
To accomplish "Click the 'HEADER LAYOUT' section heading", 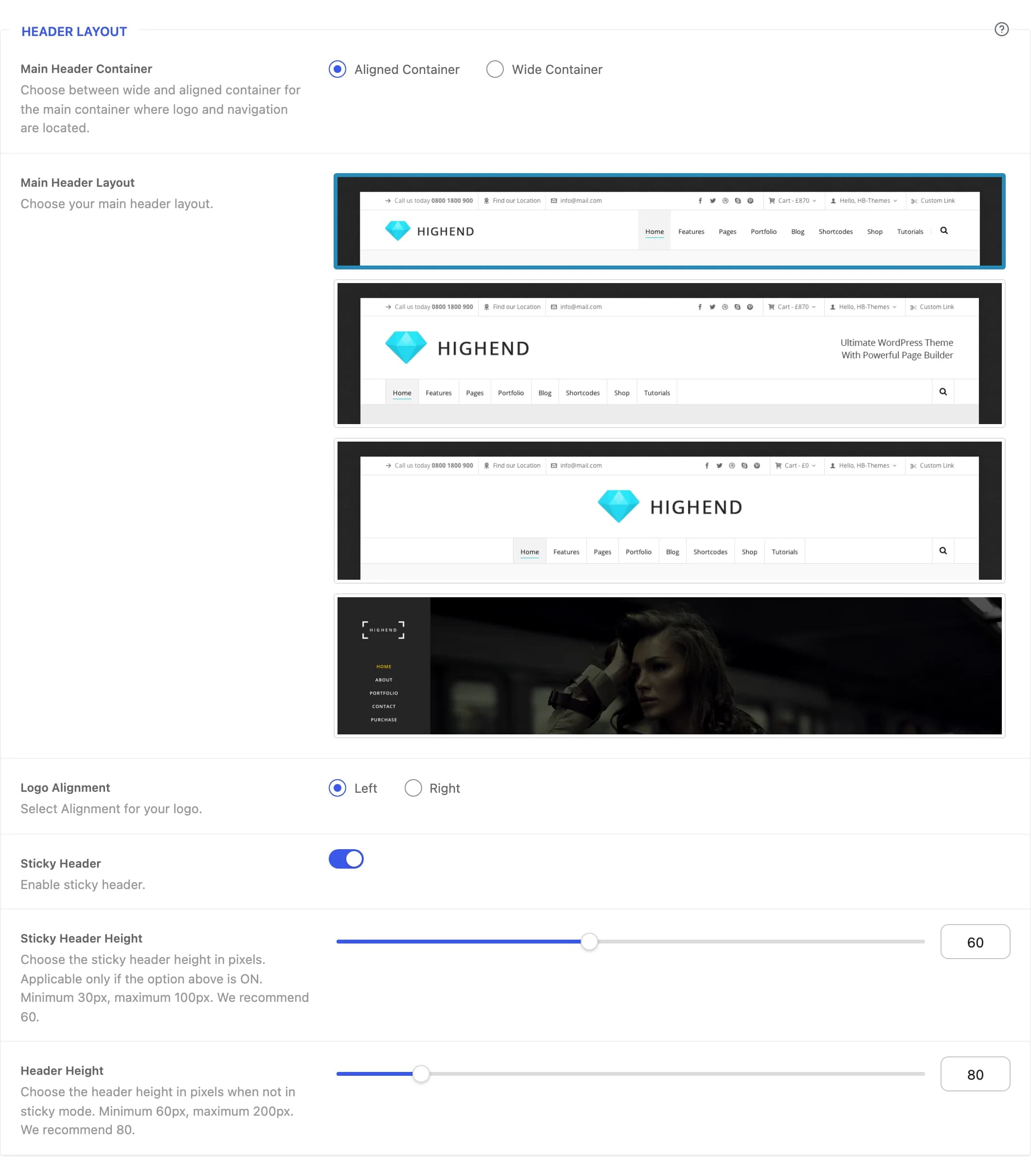I will (74, 32).
